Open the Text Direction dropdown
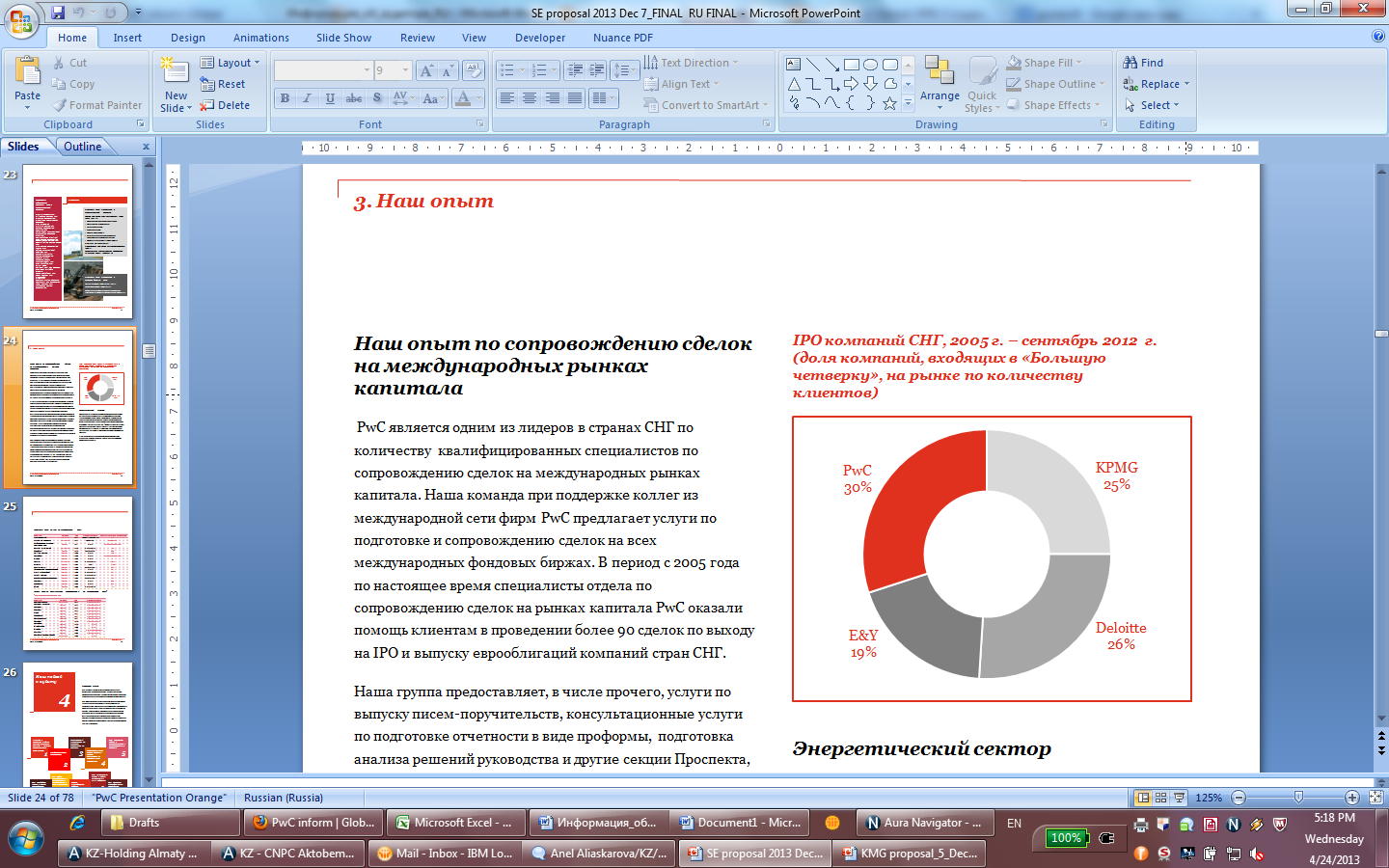Screen dimensions: 1389x868 pyautogui.click(x=691, y=63)
